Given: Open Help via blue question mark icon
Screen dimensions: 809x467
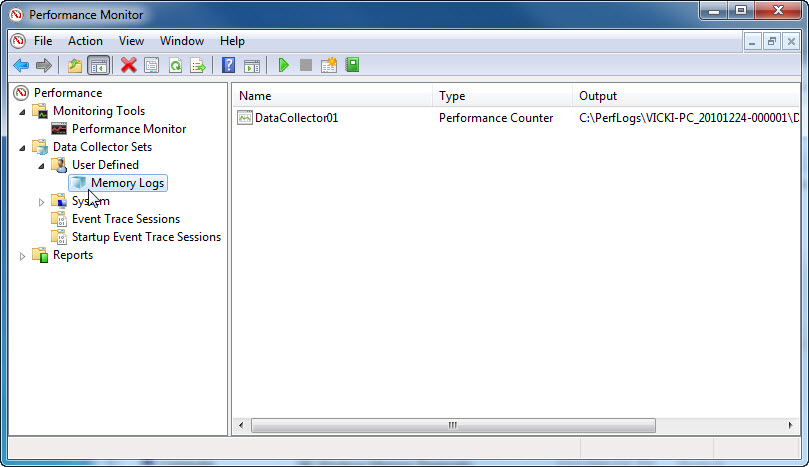Looking at the screenshot, I should pyautogui.click(x=228, y=65).
